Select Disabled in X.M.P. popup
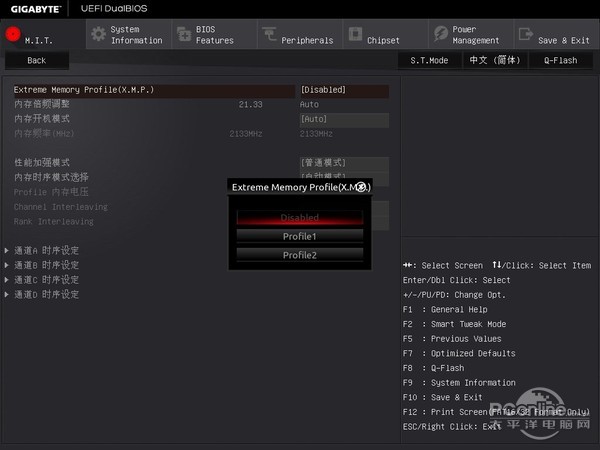 (x=300, y=217)
